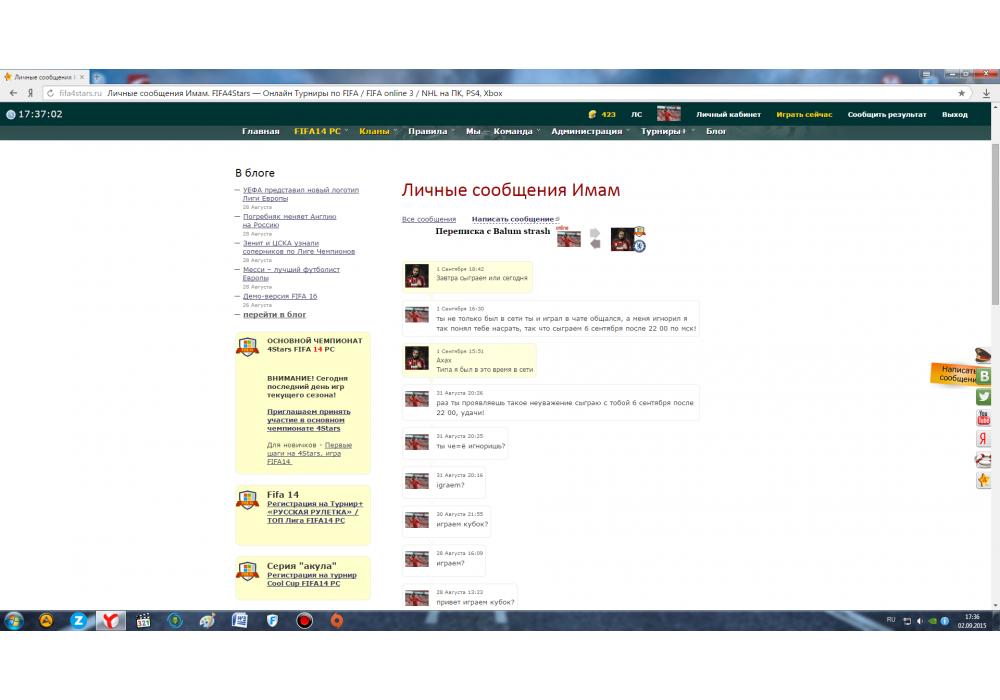This screenshot has width=1000, height=700.
Task: Open the Главная menu item
Action: (261, 131)
